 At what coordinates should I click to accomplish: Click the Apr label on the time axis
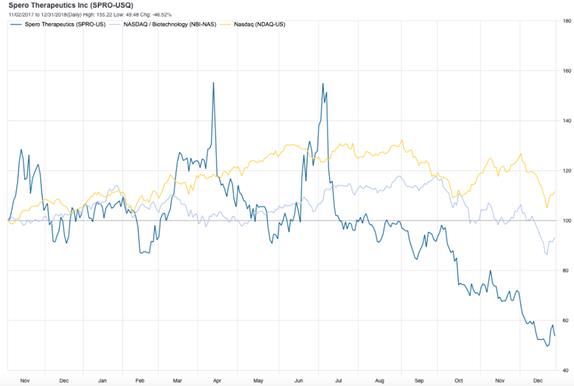[x=217, y=381]
